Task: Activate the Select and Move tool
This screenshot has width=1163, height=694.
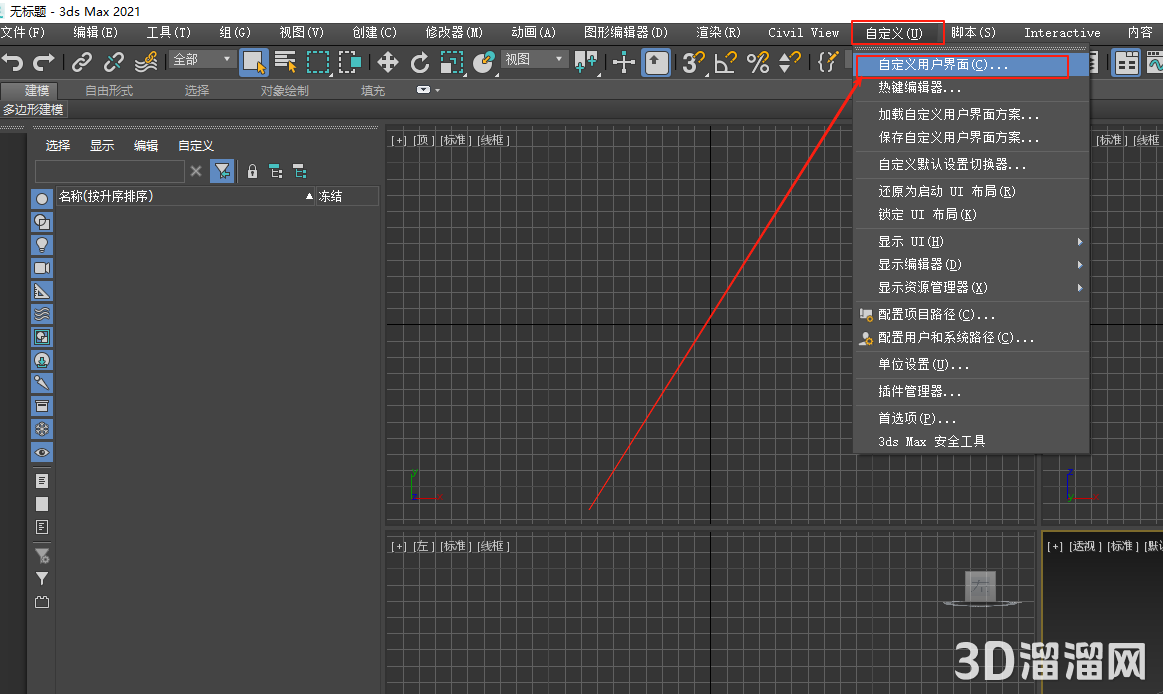Action: (x=388, y=62)
